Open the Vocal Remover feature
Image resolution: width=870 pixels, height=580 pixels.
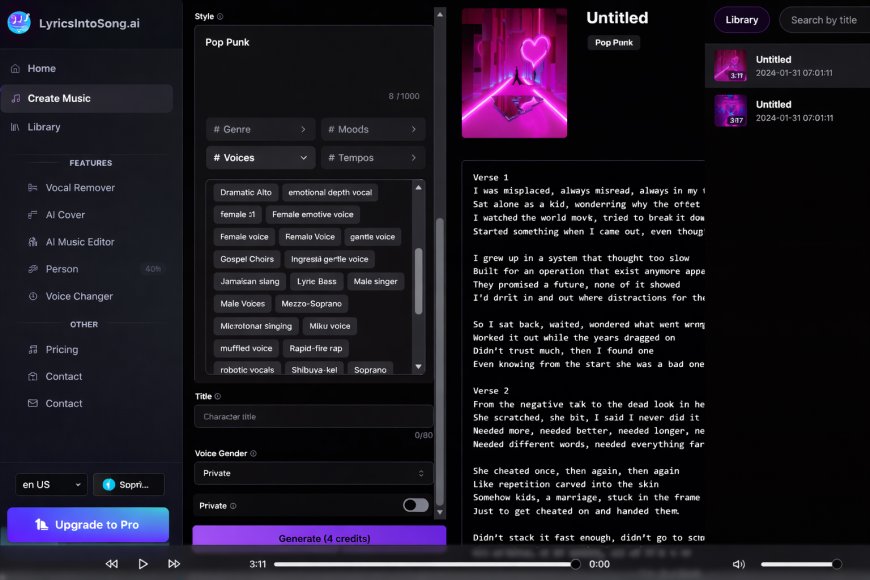click(x=80, y=188)
